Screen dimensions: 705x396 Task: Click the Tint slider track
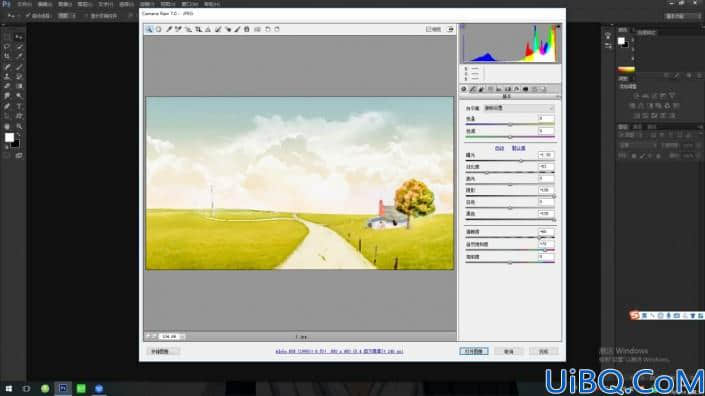coord(510,137)
